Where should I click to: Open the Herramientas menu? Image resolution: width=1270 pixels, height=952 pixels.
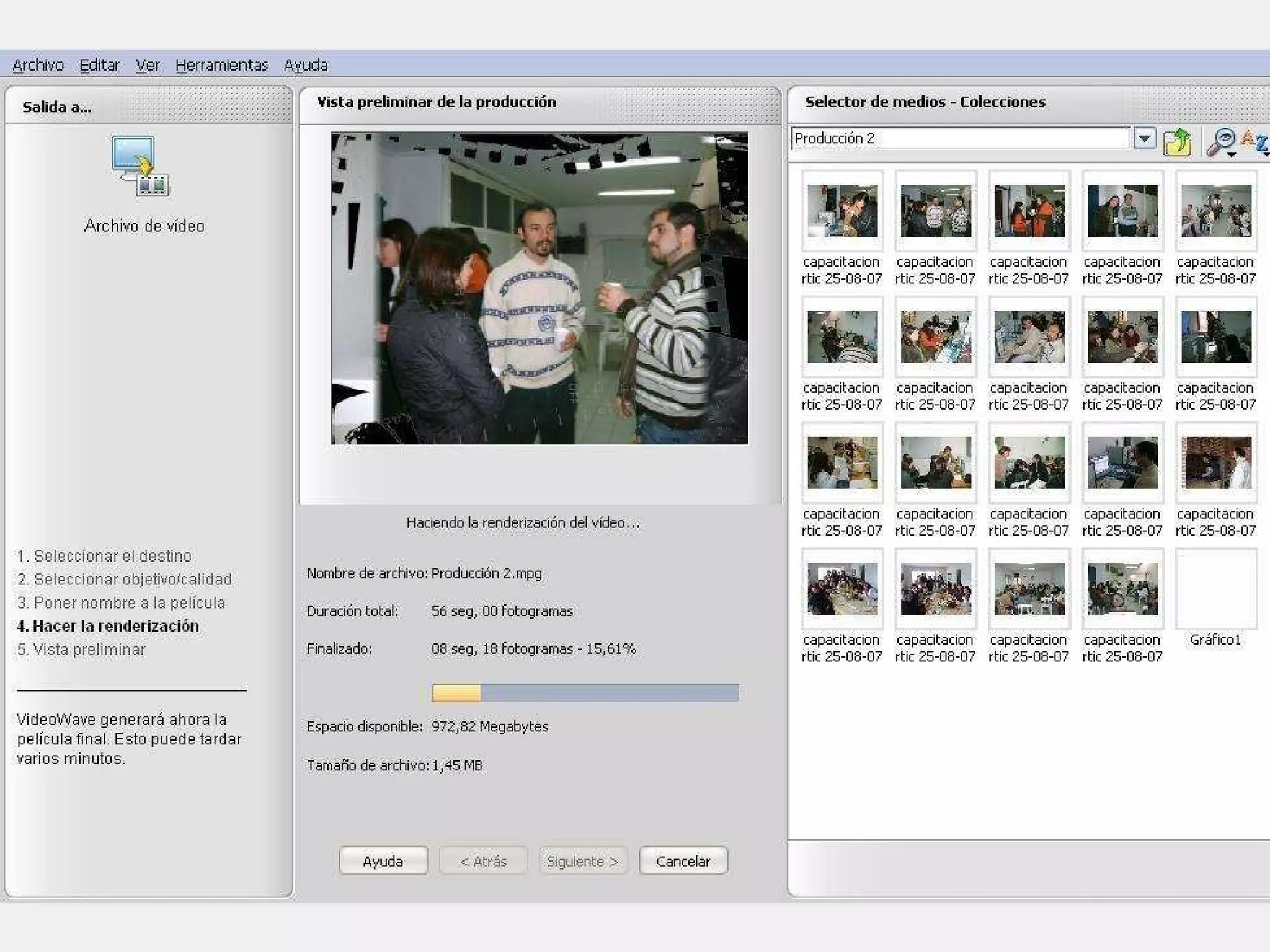coord(221,65)
